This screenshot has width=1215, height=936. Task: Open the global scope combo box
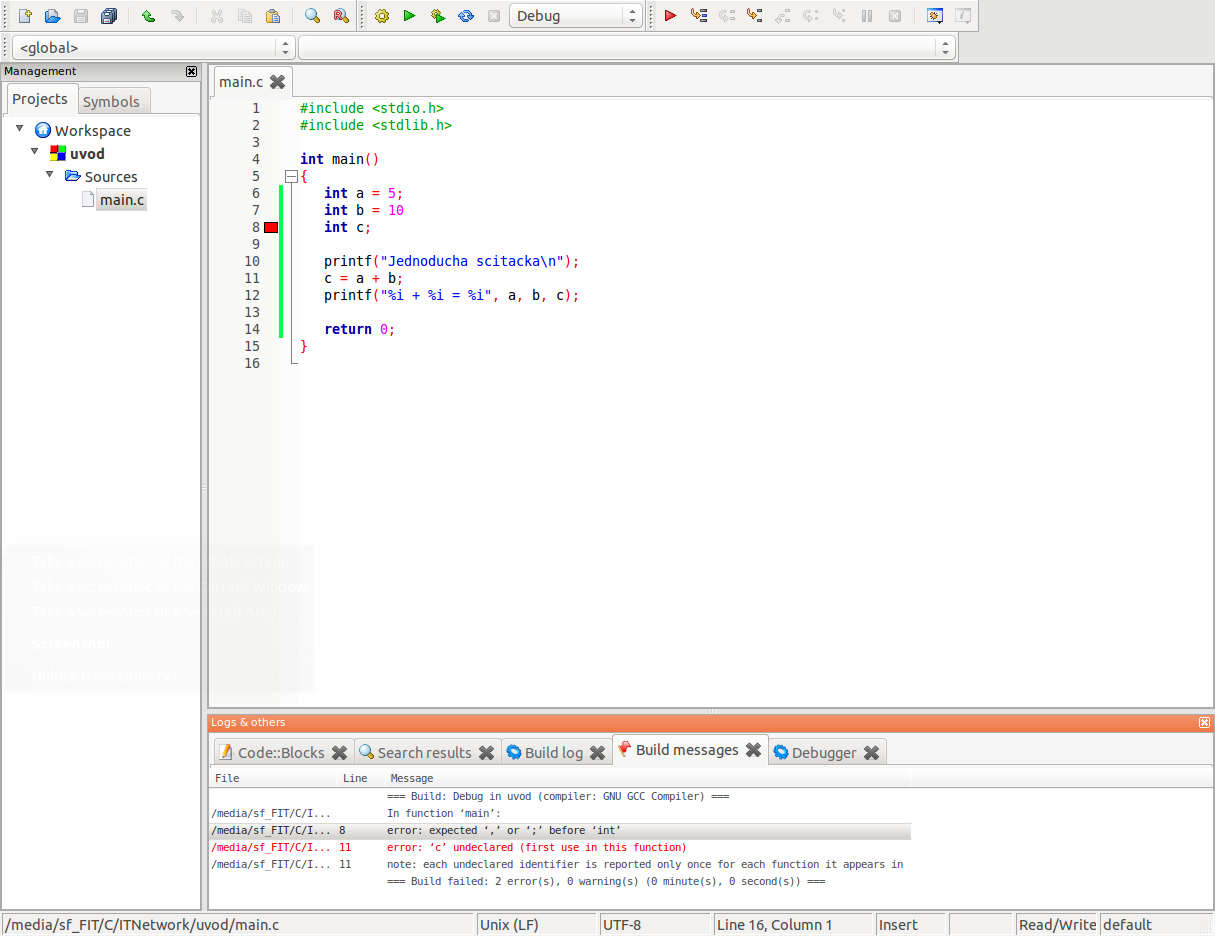[150, 46]
